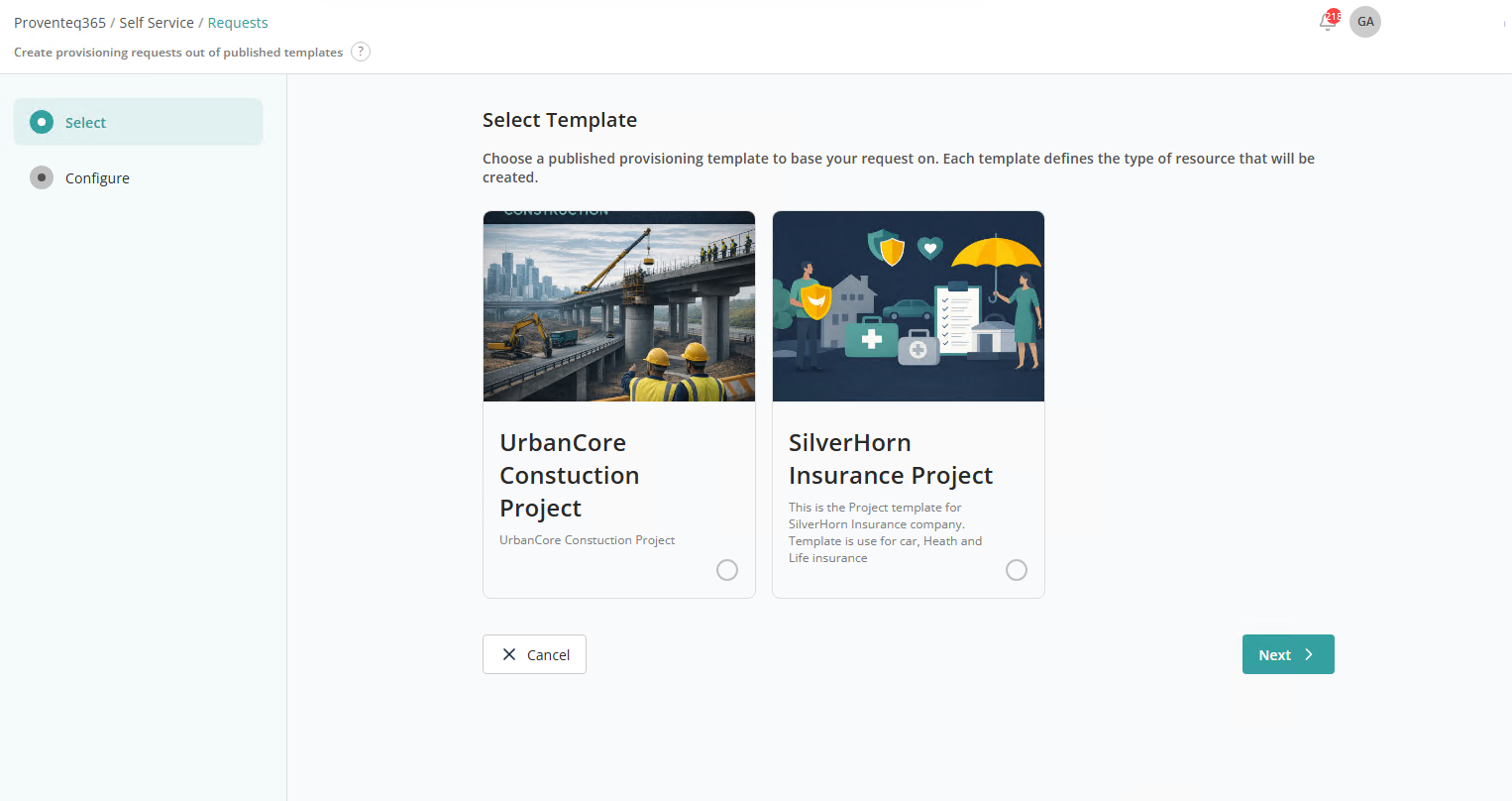Click the SilverHorn insurance illustration thumbnail
This screenshot has height=801, width=1512.
(x=909, y=306)
